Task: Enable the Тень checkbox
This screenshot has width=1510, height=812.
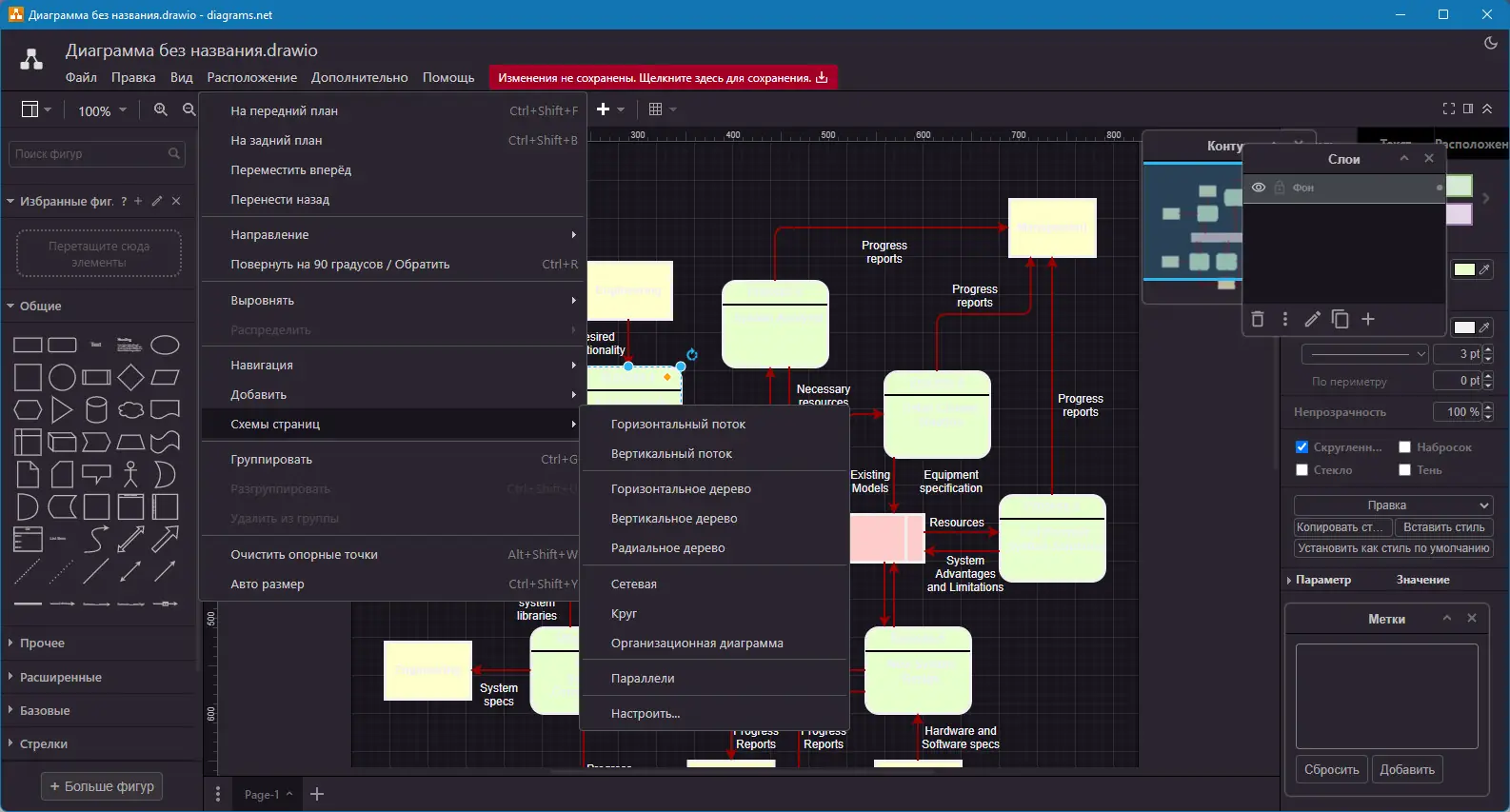Action: 1404,469
